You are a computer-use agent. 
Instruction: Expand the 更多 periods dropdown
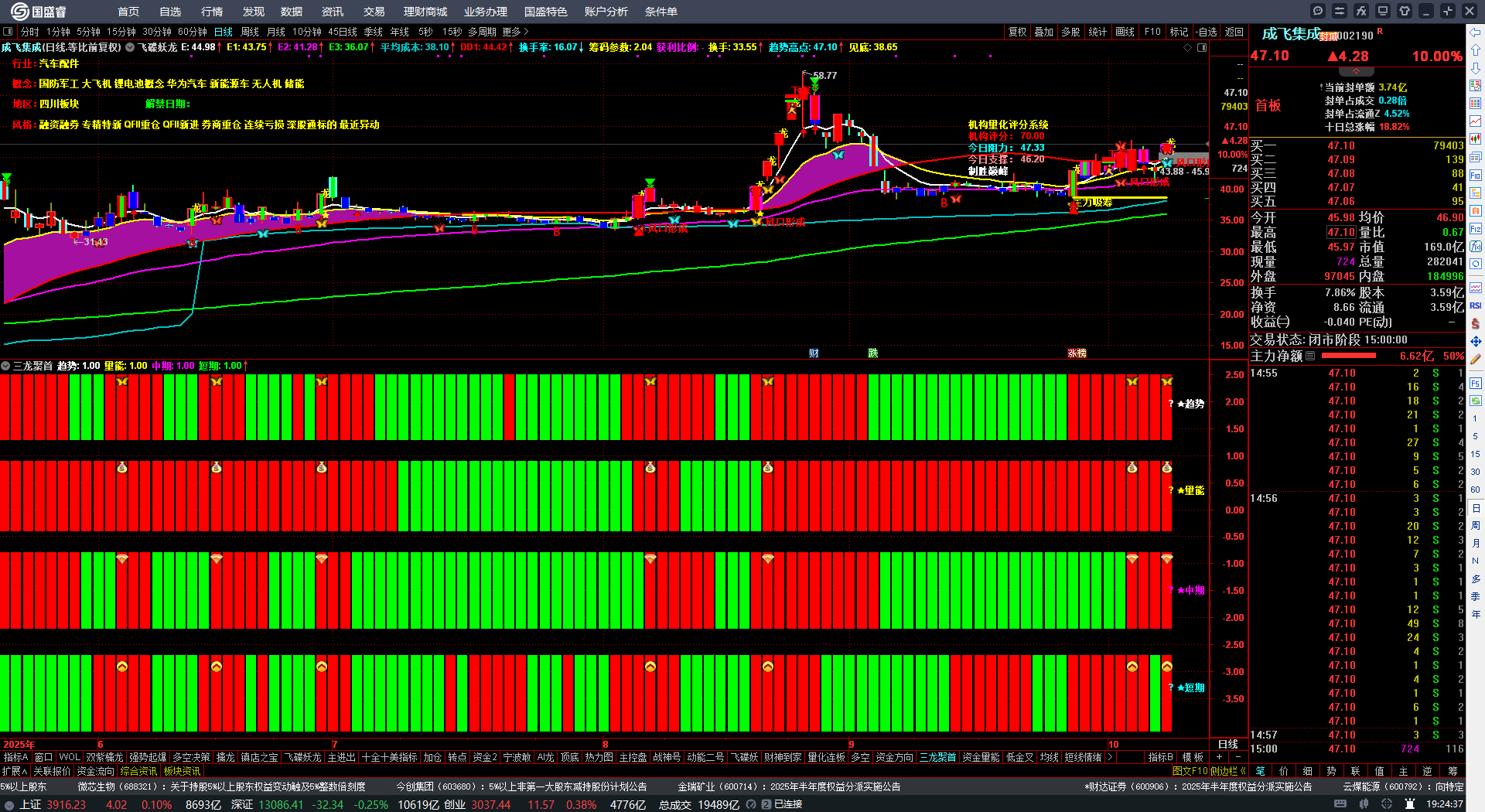(x=515, y=32)
